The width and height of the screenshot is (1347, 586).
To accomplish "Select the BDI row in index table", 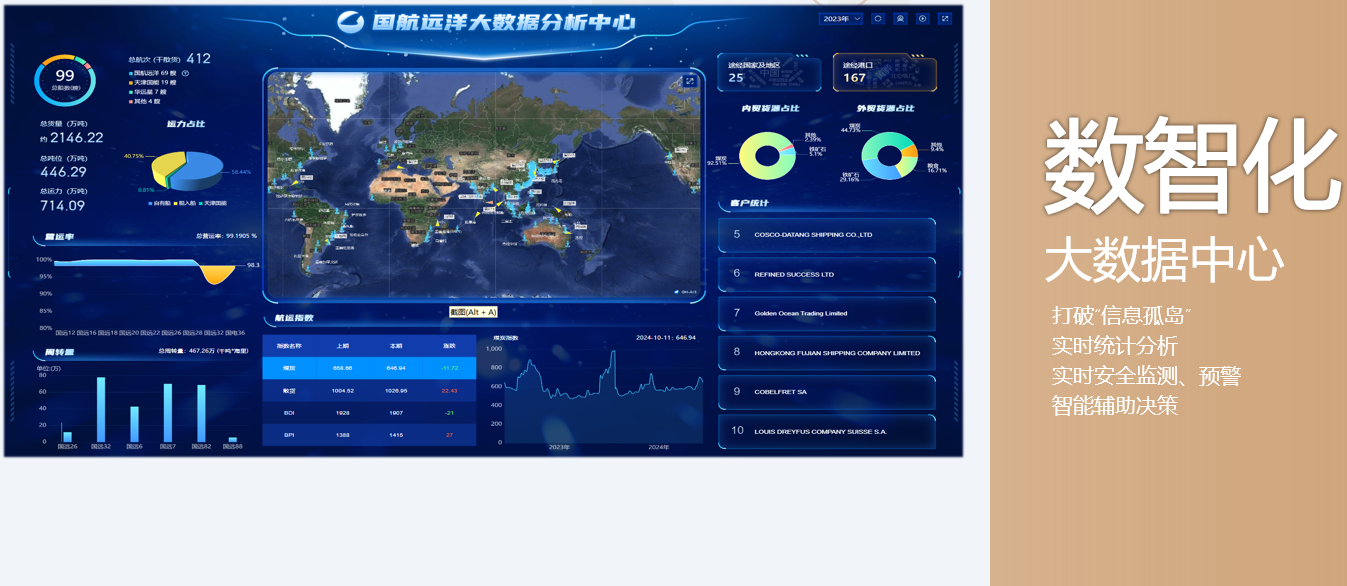I will (369, 412).
